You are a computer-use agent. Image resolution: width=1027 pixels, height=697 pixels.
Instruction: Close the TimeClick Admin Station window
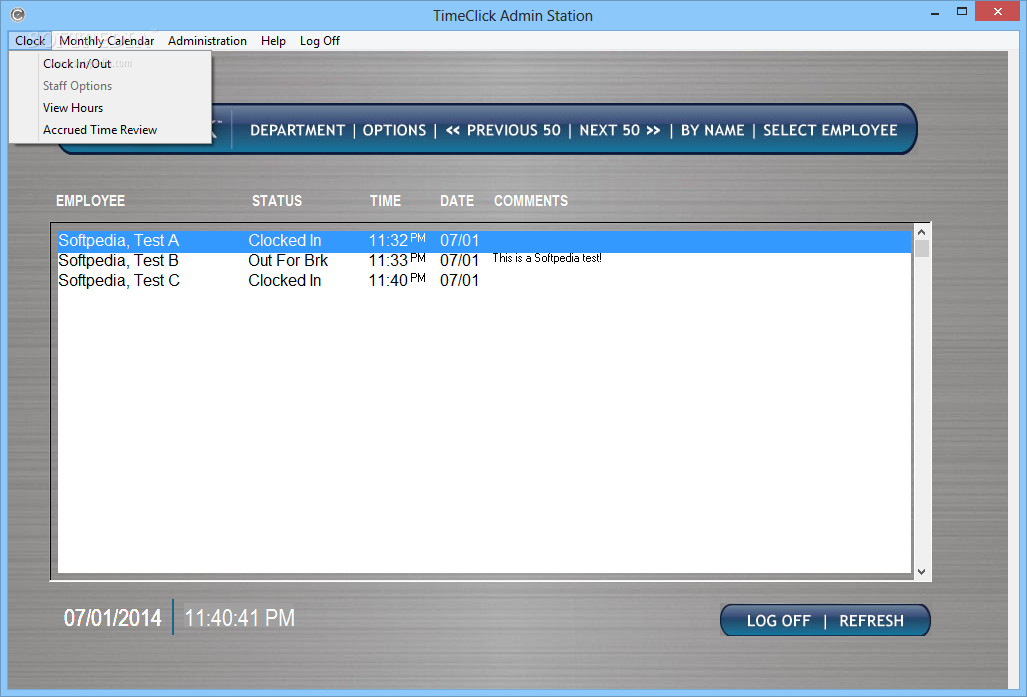pos(998,12)
